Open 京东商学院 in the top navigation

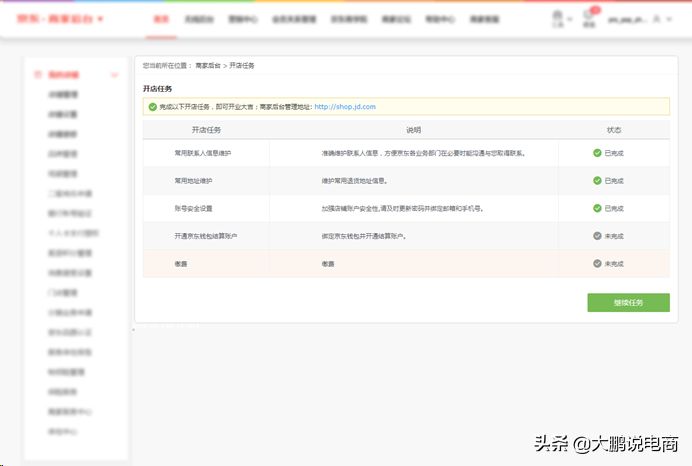pyautogui.click(x=349, y=19)
